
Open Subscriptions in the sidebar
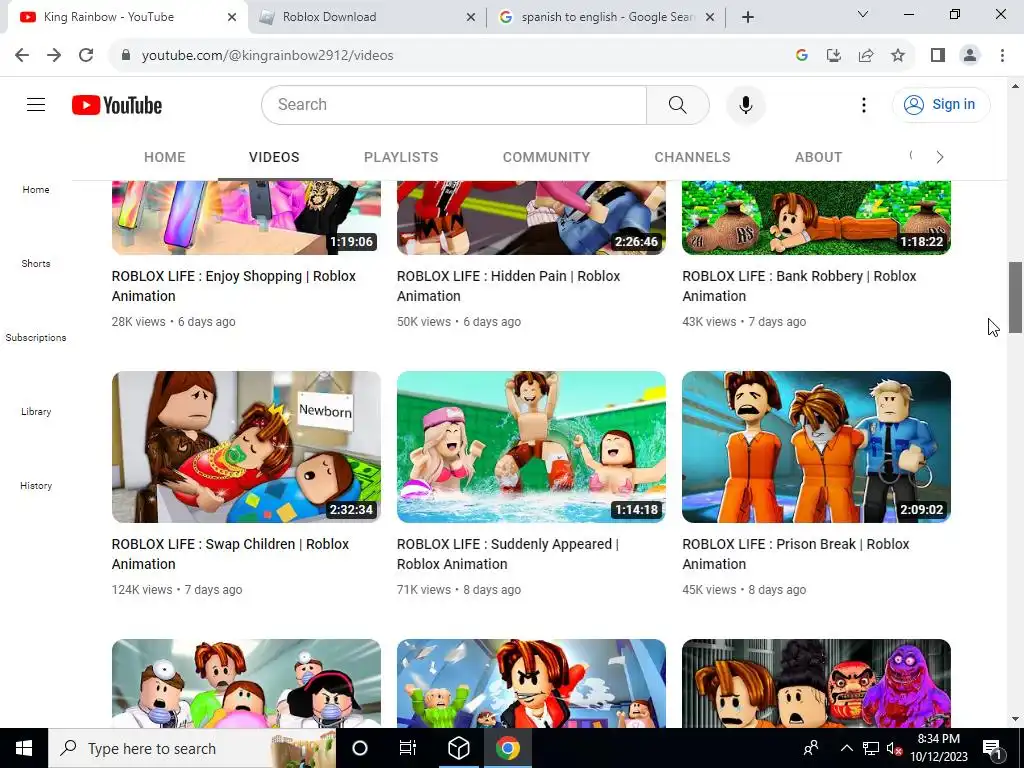(x=36, y=337)
